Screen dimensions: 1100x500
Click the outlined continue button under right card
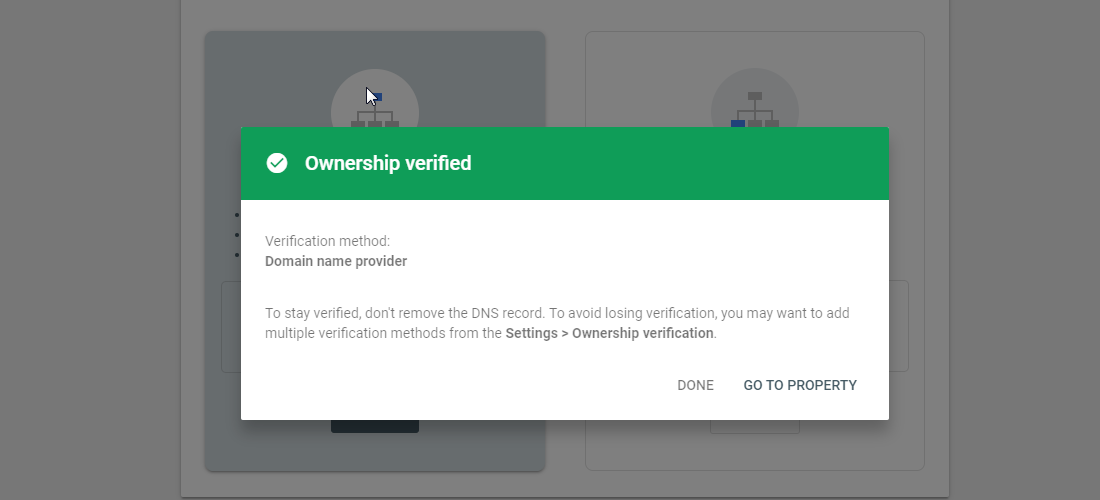(x=755, y=426)
